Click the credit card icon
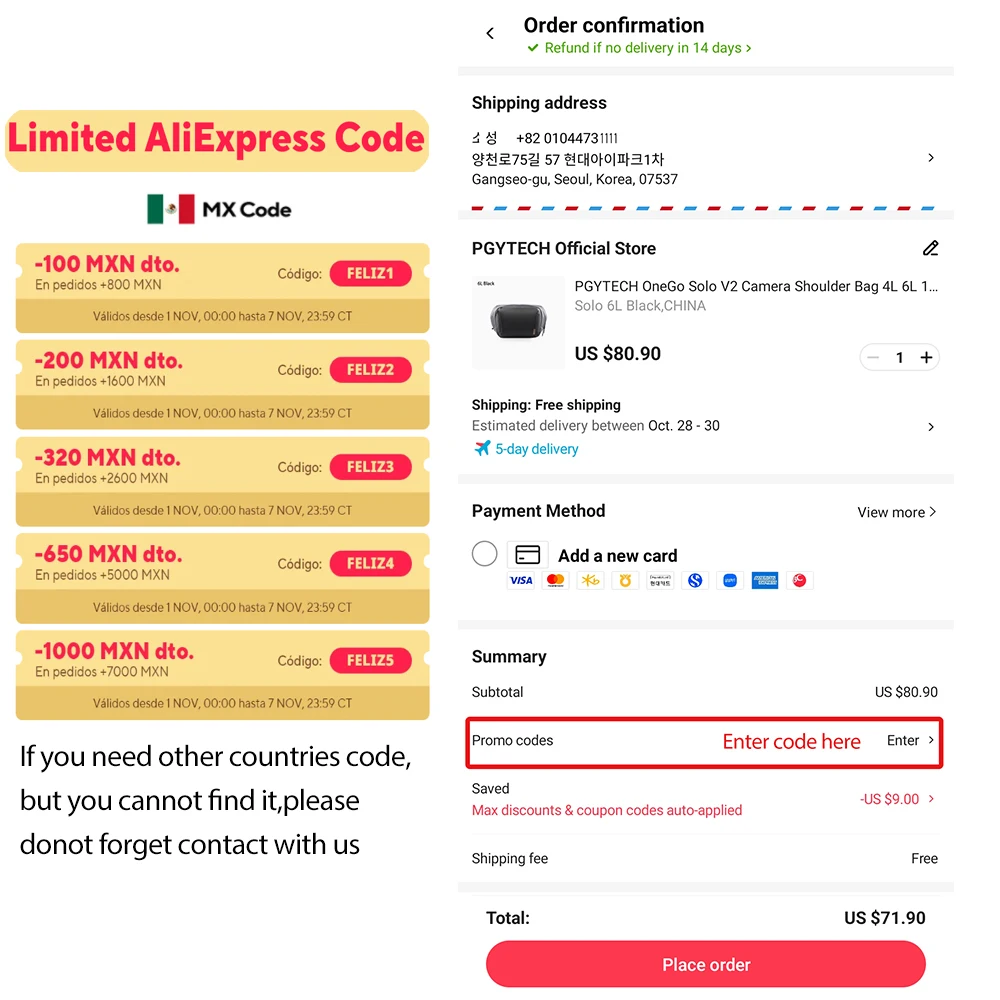This screenshot has width=1000, height=1000. (527, 554)
